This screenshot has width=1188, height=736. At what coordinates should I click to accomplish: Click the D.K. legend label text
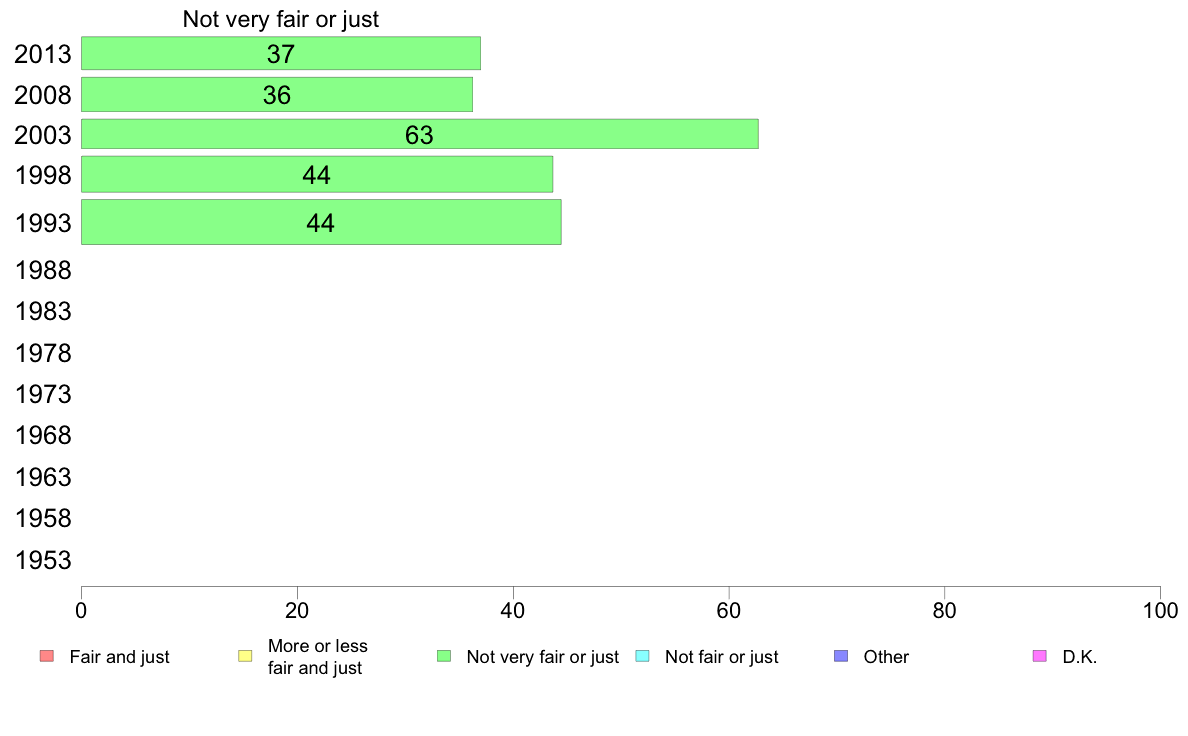click(x=1080, y=657)
